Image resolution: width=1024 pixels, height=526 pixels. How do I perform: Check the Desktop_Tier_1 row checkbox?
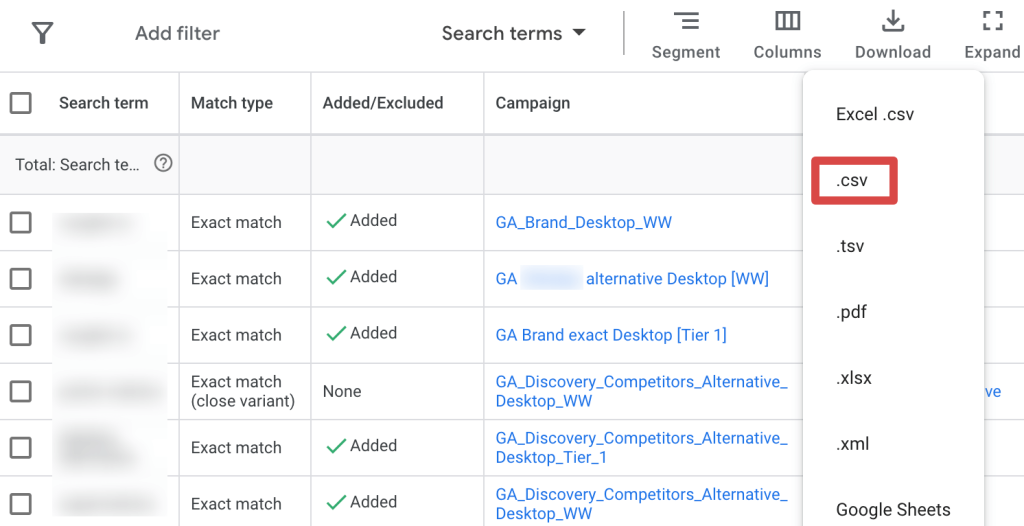point(21,448)
